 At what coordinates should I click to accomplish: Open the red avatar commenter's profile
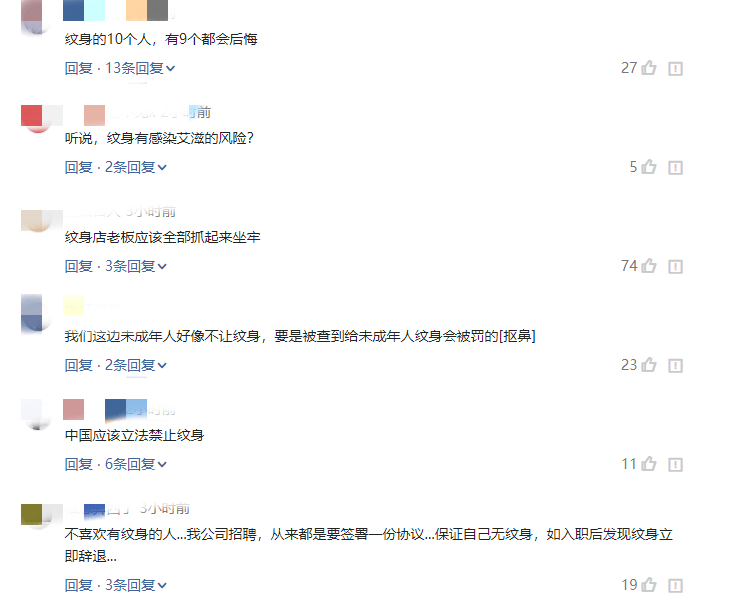37,118
